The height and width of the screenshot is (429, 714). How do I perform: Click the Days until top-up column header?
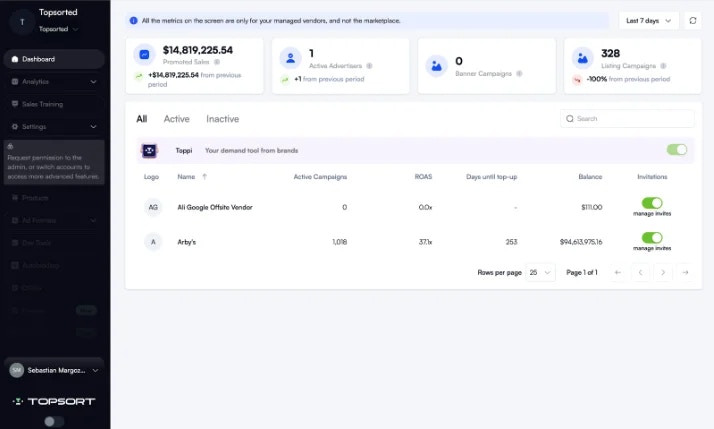[491, 177]
